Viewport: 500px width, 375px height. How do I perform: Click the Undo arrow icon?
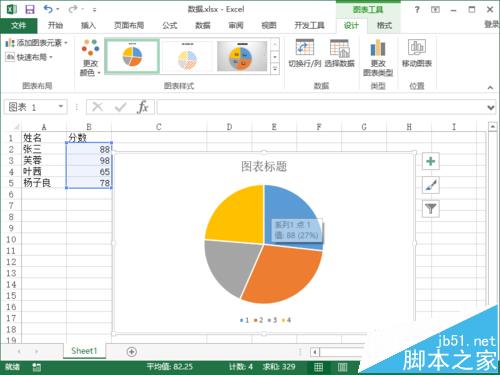pyautogui.click(x=48, y=9)
